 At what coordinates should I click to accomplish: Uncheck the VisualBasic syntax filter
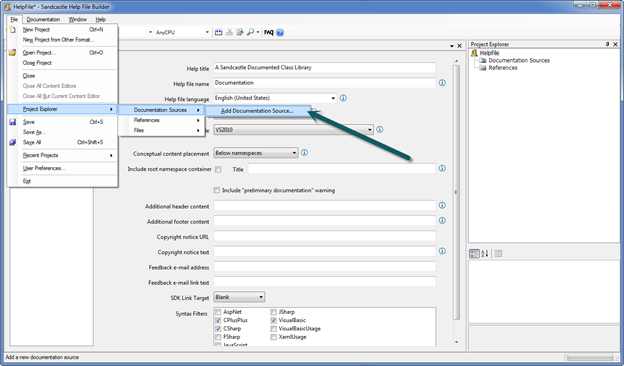[273, 320]
